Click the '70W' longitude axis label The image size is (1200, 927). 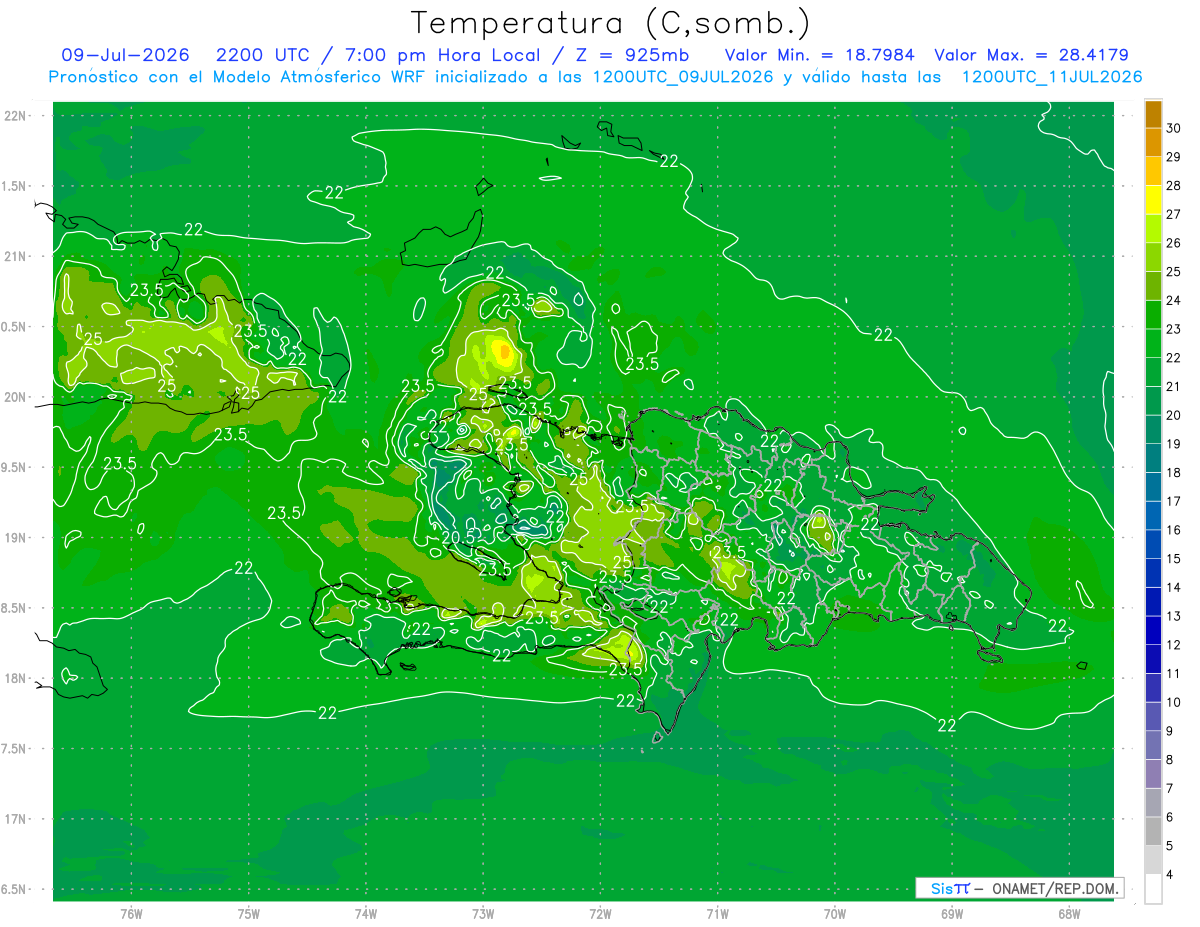[835, 914]
